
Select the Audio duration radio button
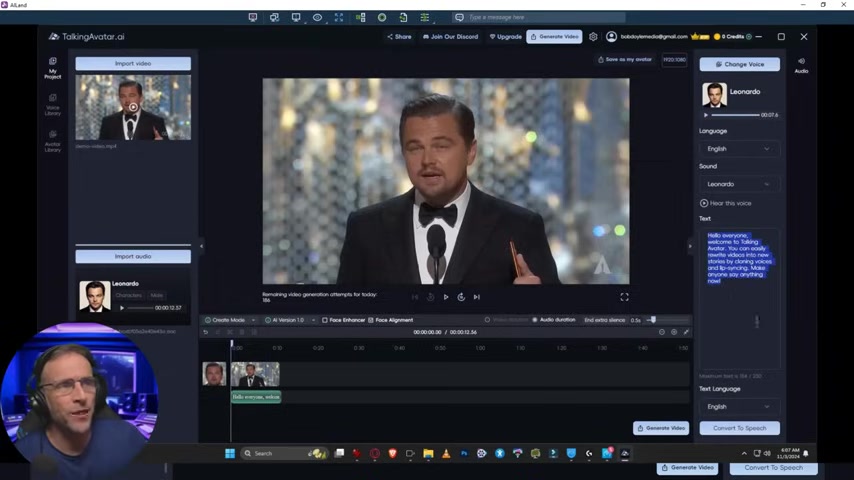pyautogui.click(x=535, y=320)
